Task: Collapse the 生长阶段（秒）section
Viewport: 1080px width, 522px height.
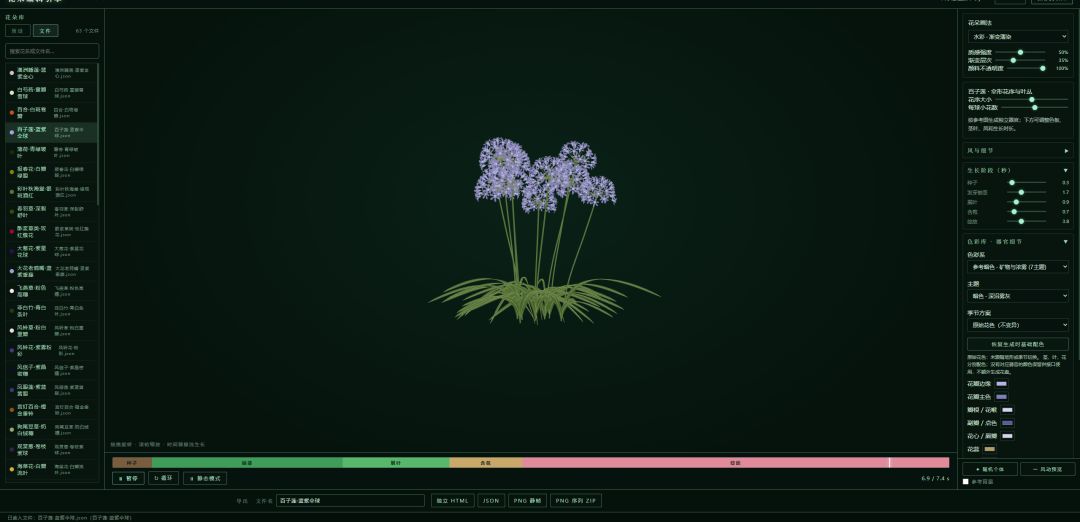Action: click(x=1018, y=170)
